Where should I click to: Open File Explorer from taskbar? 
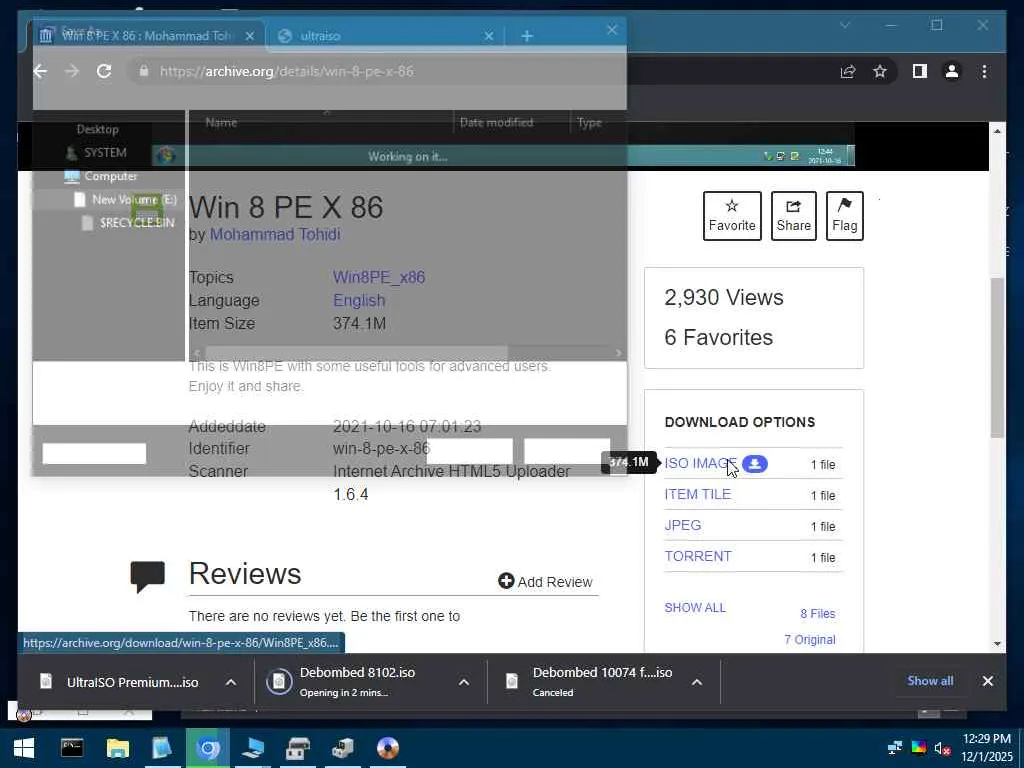pos(118,748)
